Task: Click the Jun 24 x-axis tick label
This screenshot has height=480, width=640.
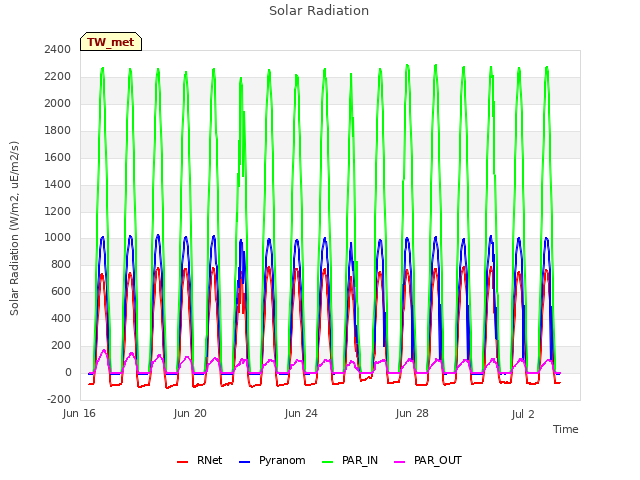Action: tap(301, 414)
